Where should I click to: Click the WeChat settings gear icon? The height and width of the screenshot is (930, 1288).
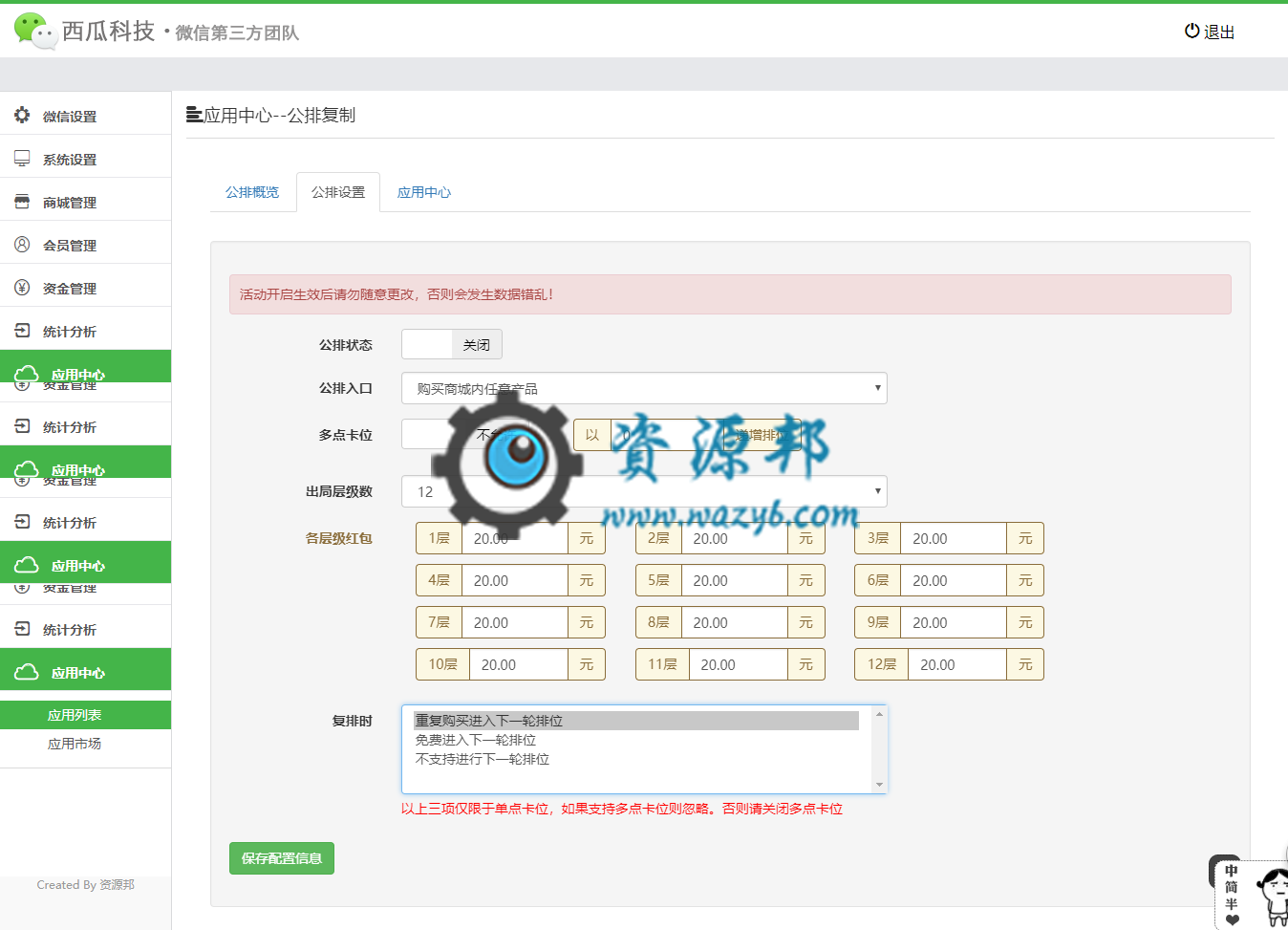pos(22,116)
